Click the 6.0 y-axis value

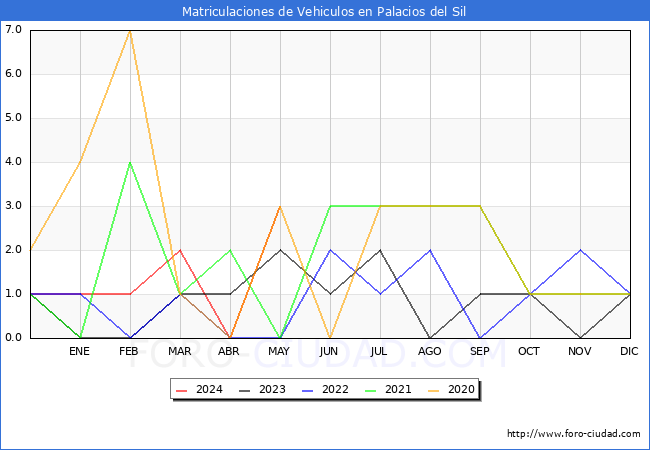(x=13, y=73)
